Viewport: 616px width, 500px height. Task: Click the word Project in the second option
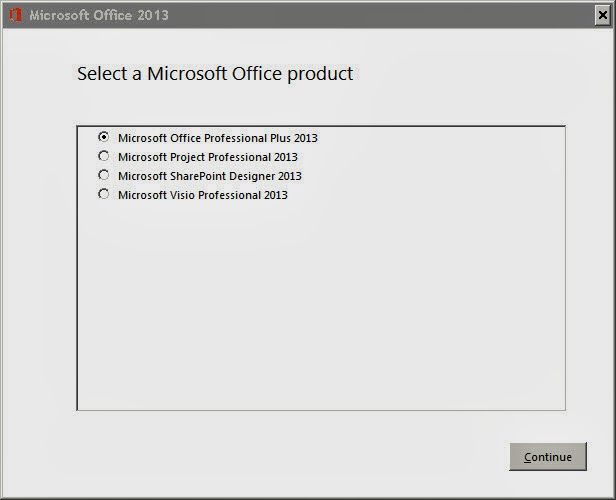click(x=186, y=157)
